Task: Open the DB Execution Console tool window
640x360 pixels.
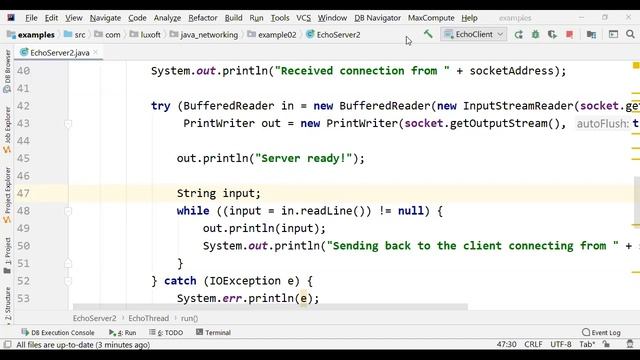Action: [58, 333]
